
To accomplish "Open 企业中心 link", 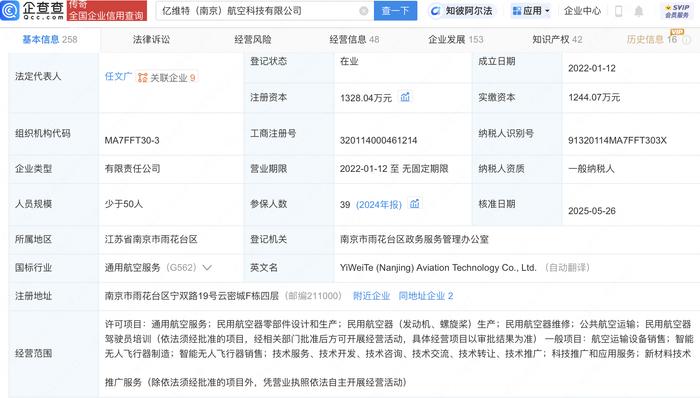I will 582,11.
